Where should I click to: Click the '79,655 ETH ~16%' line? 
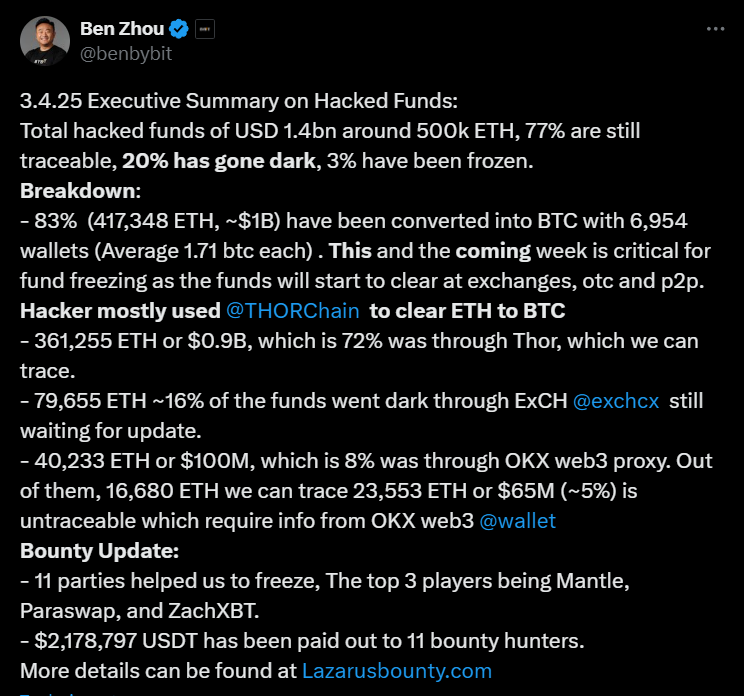pos(362,416)
